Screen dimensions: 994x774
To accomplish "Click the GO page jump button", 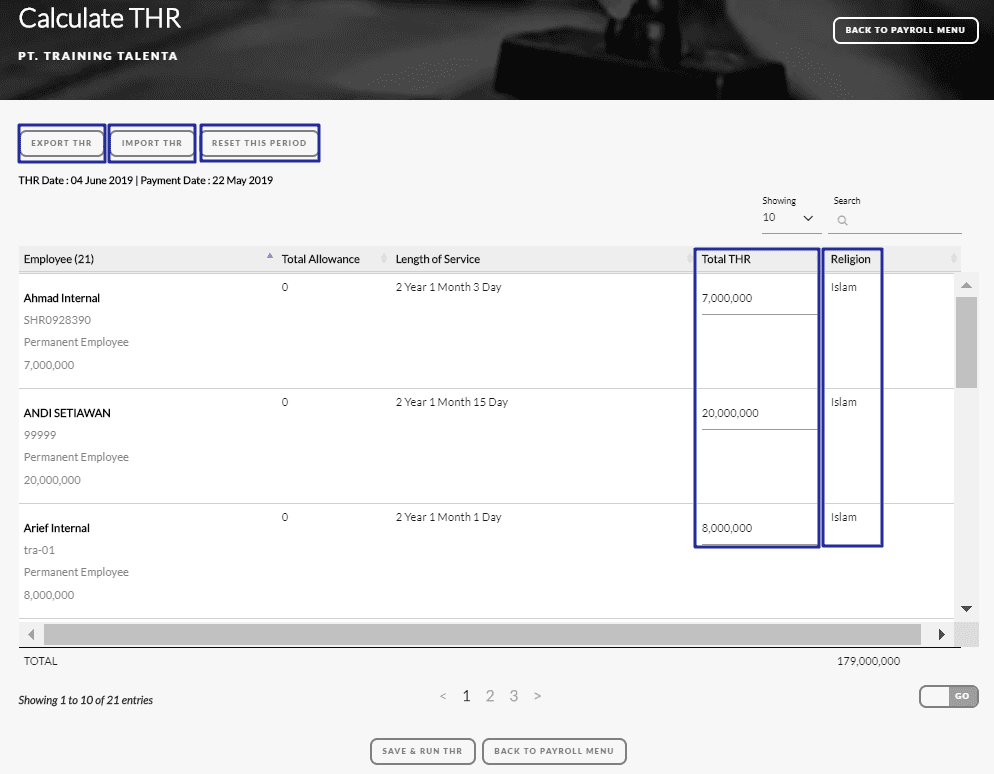I will (x=962, y=696).
